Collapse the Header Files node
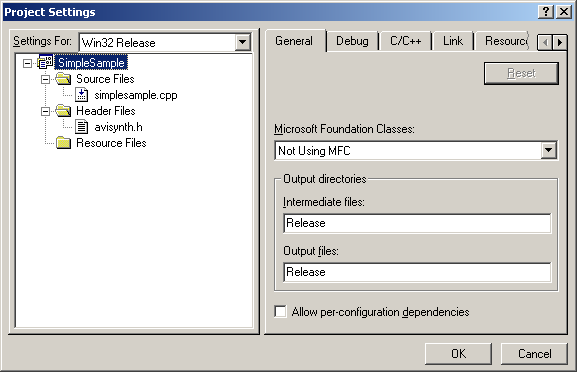 45,111
